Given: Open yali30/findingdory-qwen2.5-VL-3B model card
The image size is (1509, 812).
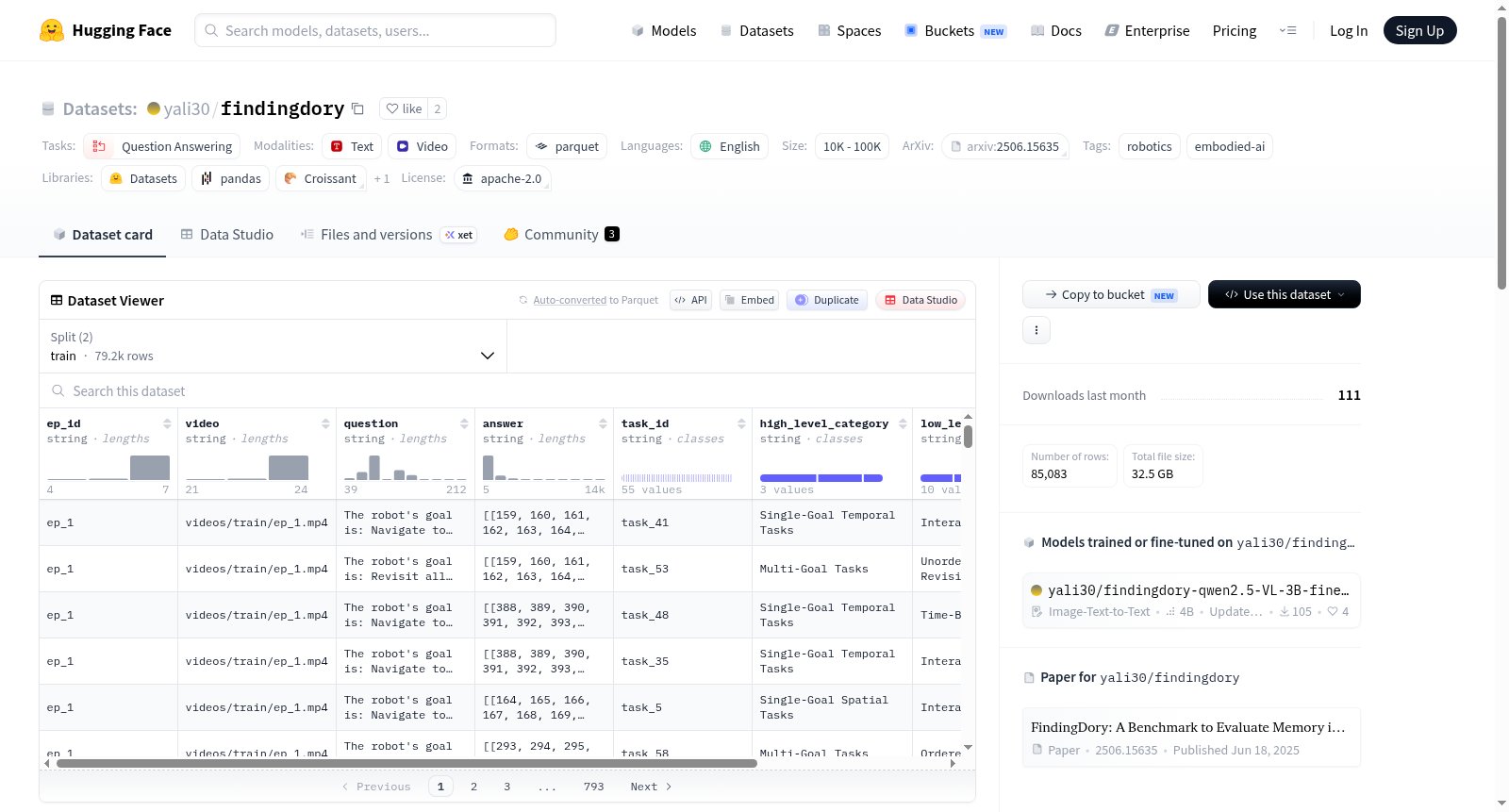Looking at the screenshot, I should pyautogui.click(x=1191, y=601).
